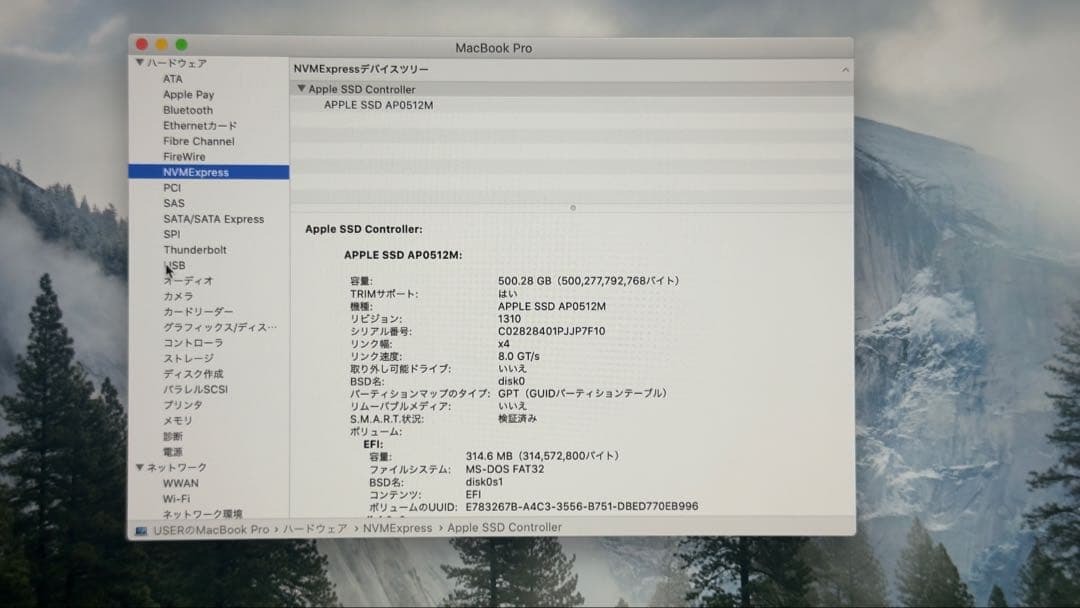
Task: Collapse the NVMExpress device tree header chevron
Action: tap(845, 70)
